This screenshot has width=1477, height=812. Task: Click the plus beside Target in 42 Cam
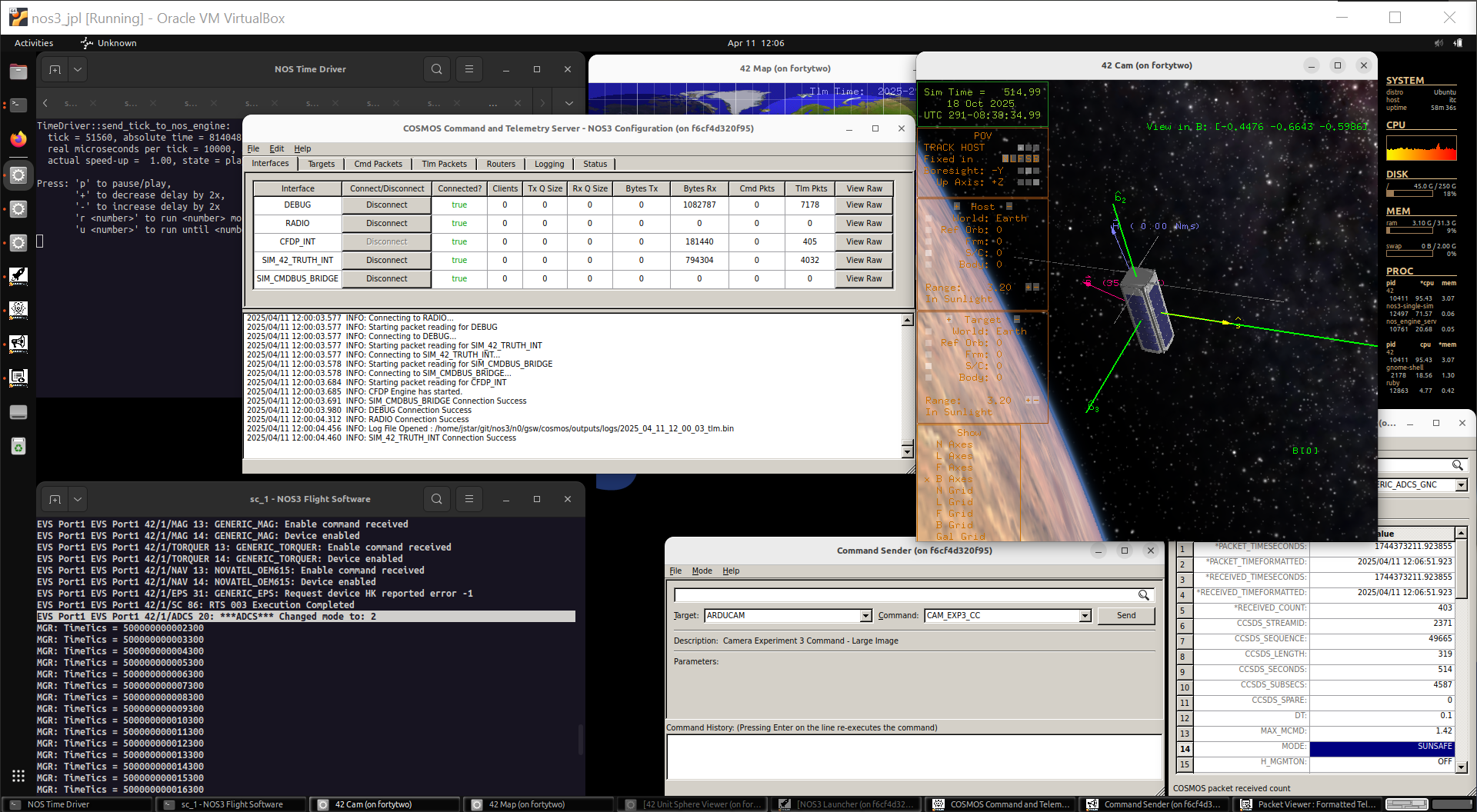point(949,319)
